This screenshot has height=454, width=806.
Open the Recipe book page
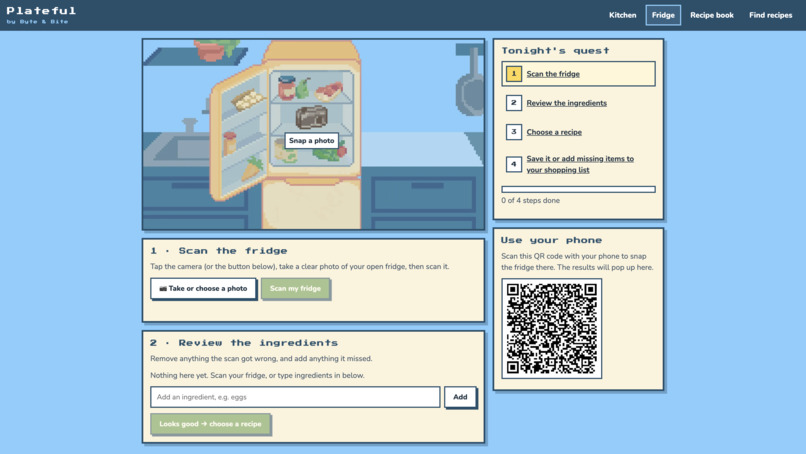pos(711,15)
